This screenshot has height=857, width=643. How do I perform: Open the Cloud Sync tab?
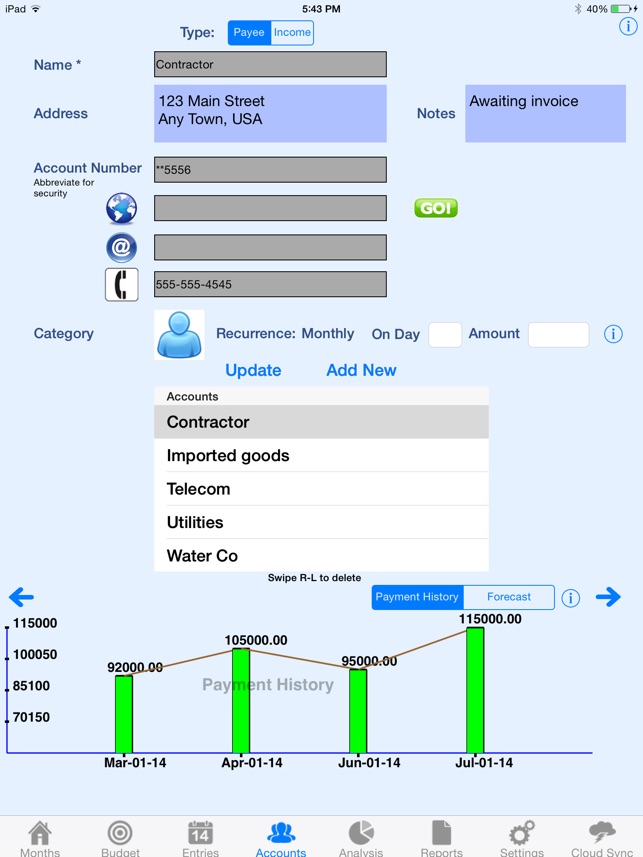click(602, 838)
